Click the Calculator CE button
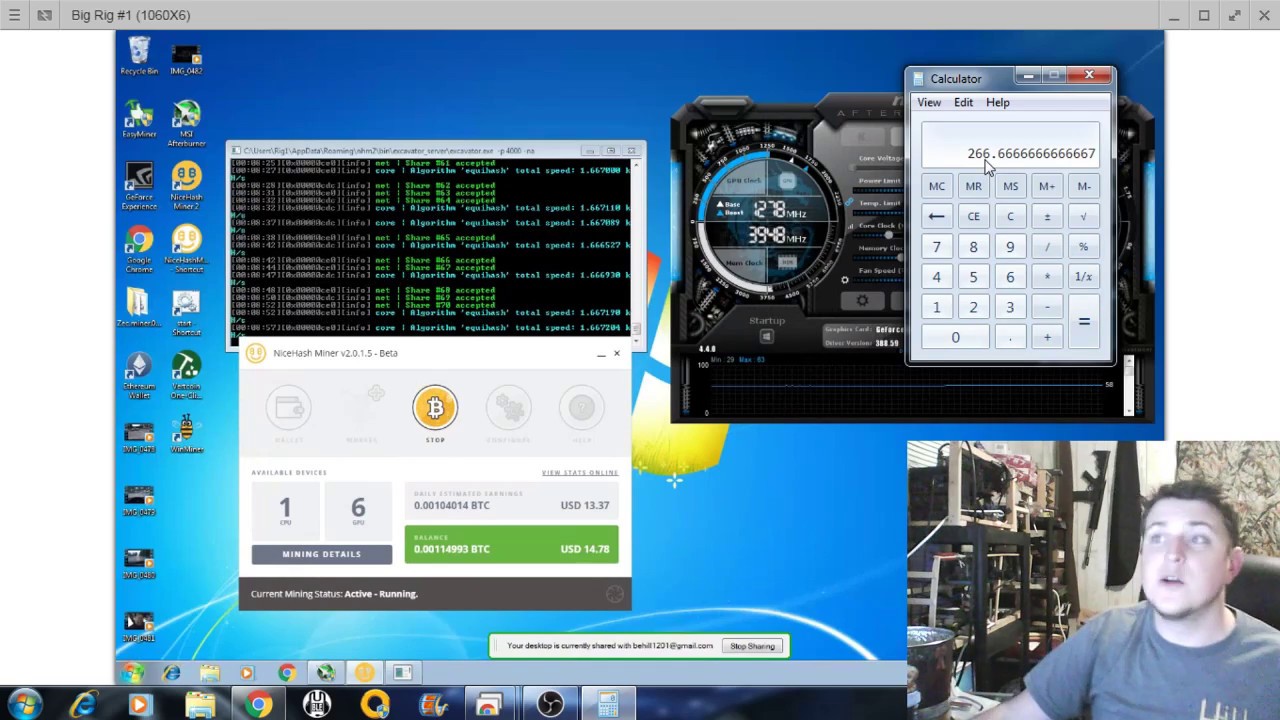Image resolution: width=1280 pixels, height=720 pixels. point(973,216)
